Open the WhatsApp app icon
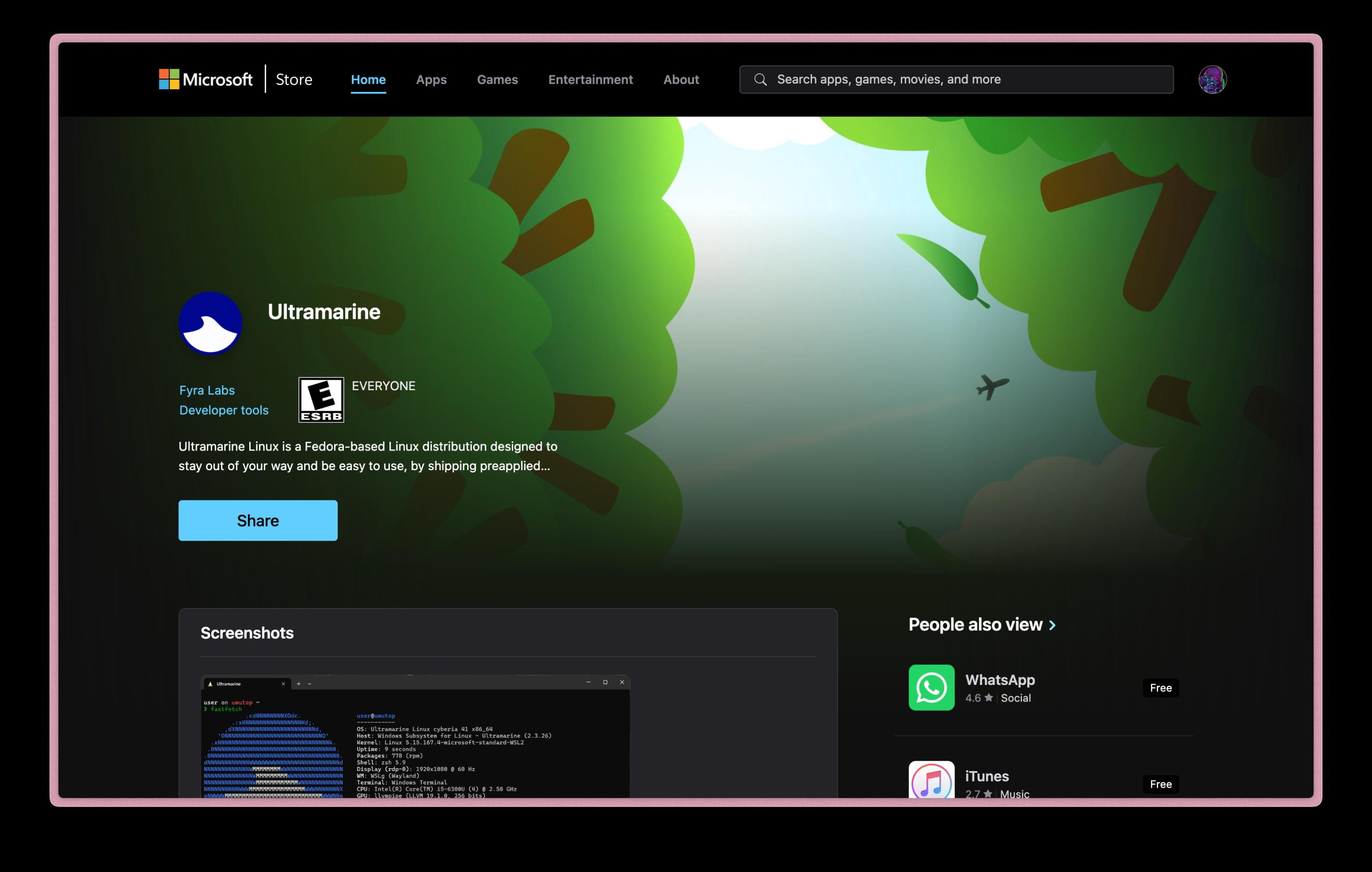This screenshot has width=1372, height=872. (931, 687)
